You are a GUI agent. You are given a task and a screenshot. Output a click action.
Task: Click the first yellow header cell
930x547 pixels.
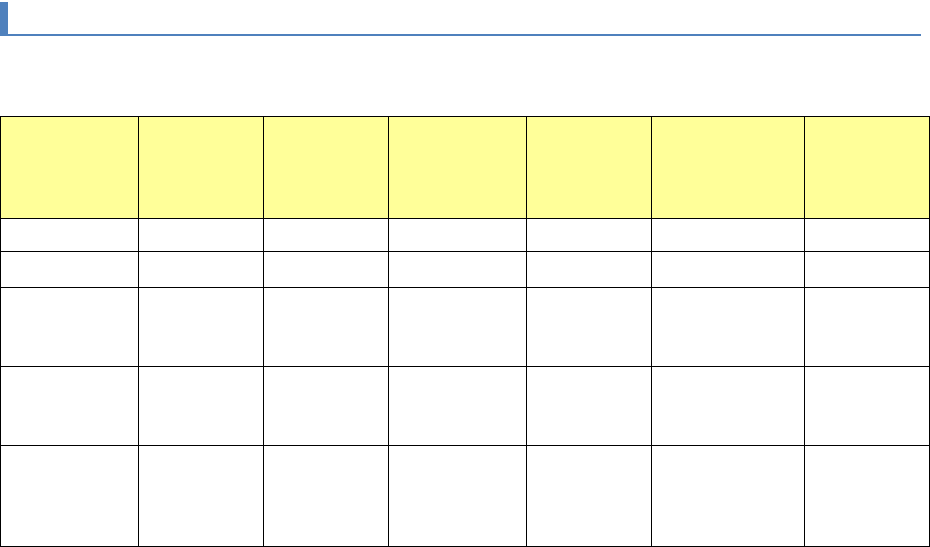[x=70, y=168]
